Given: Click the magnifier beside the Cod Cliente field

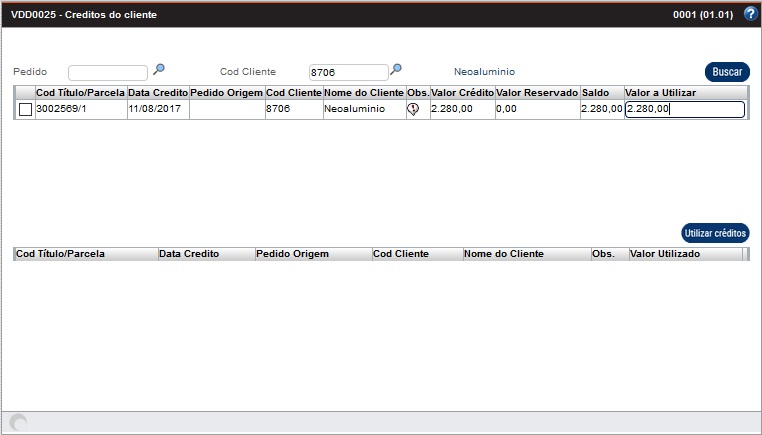Looking at the screenshot, I should pyautogui.click(x=396, y=70).
